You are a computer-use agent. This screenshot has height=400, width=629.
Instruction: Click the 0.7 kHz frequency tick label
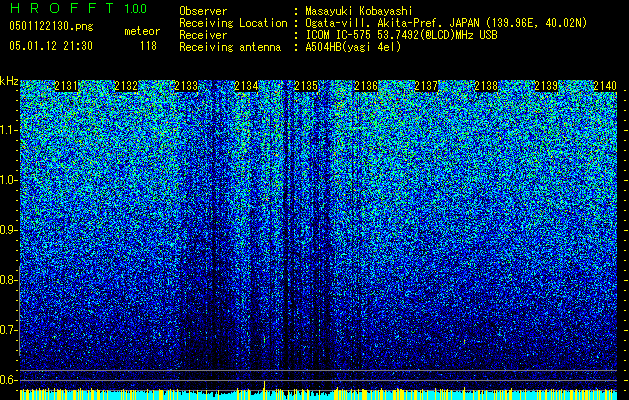[x=9, y=330]
